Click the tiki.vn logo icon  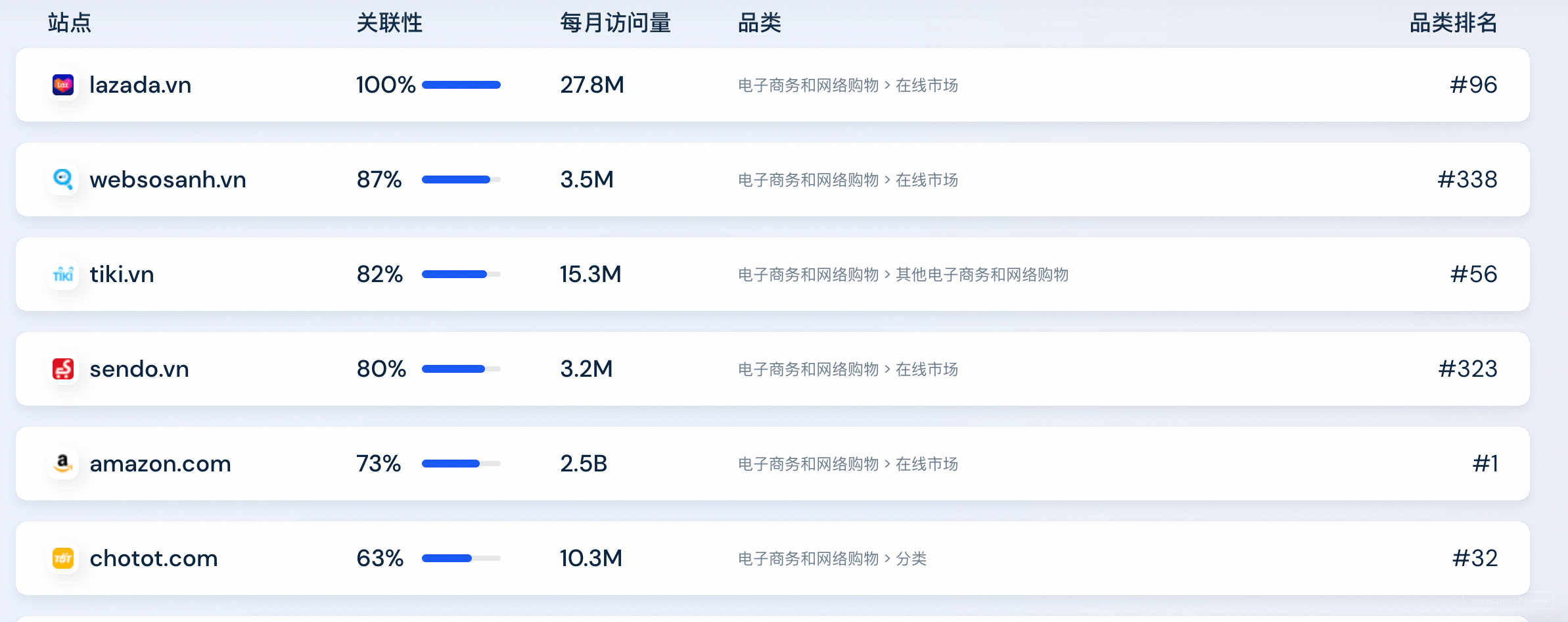coord(63,274)
